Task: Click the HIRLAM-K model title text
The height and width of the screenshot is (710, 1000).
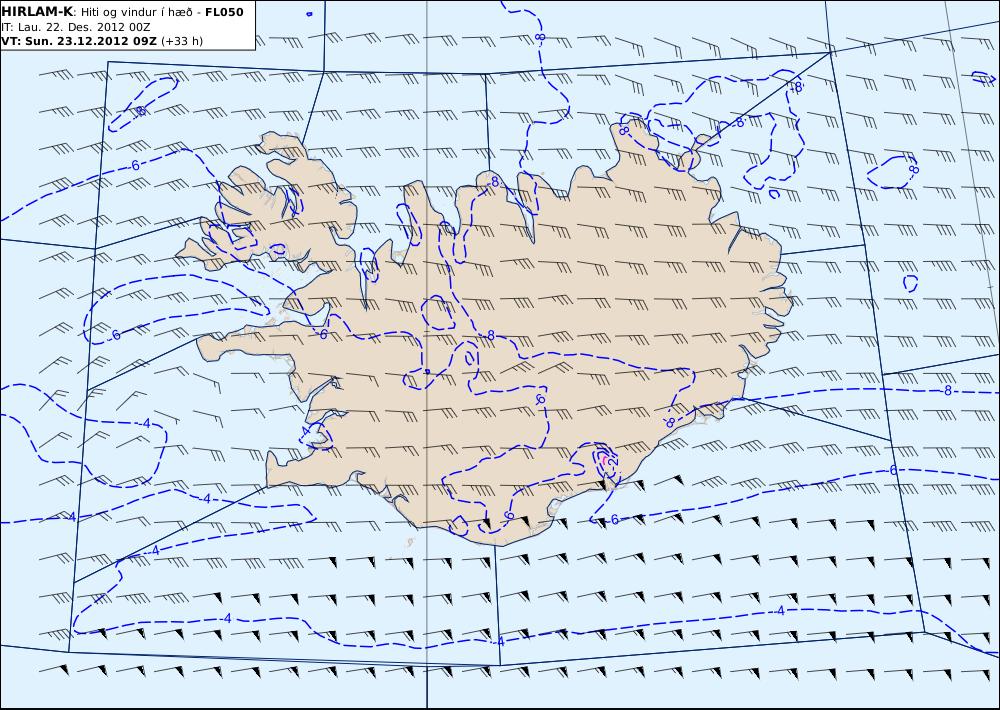Action: tap(37, 12)
